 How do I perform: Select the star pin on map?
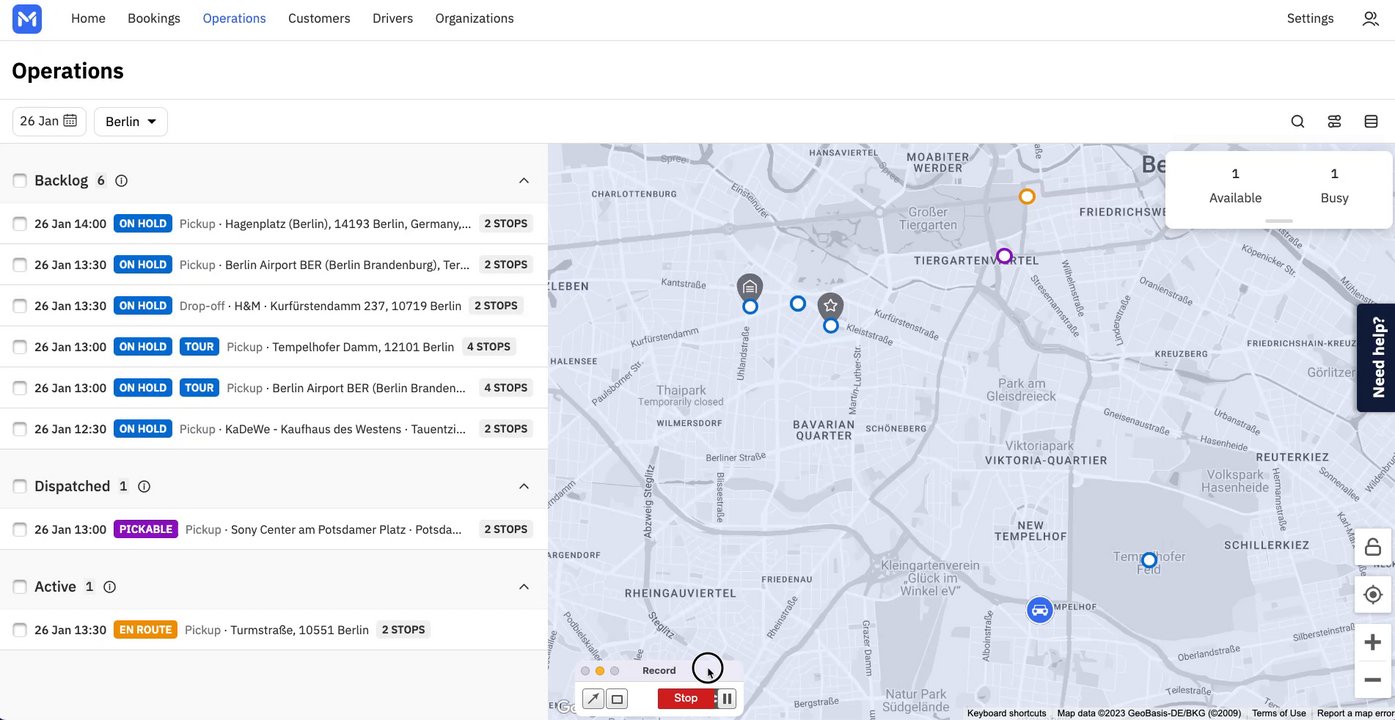[x=830, y=306]
